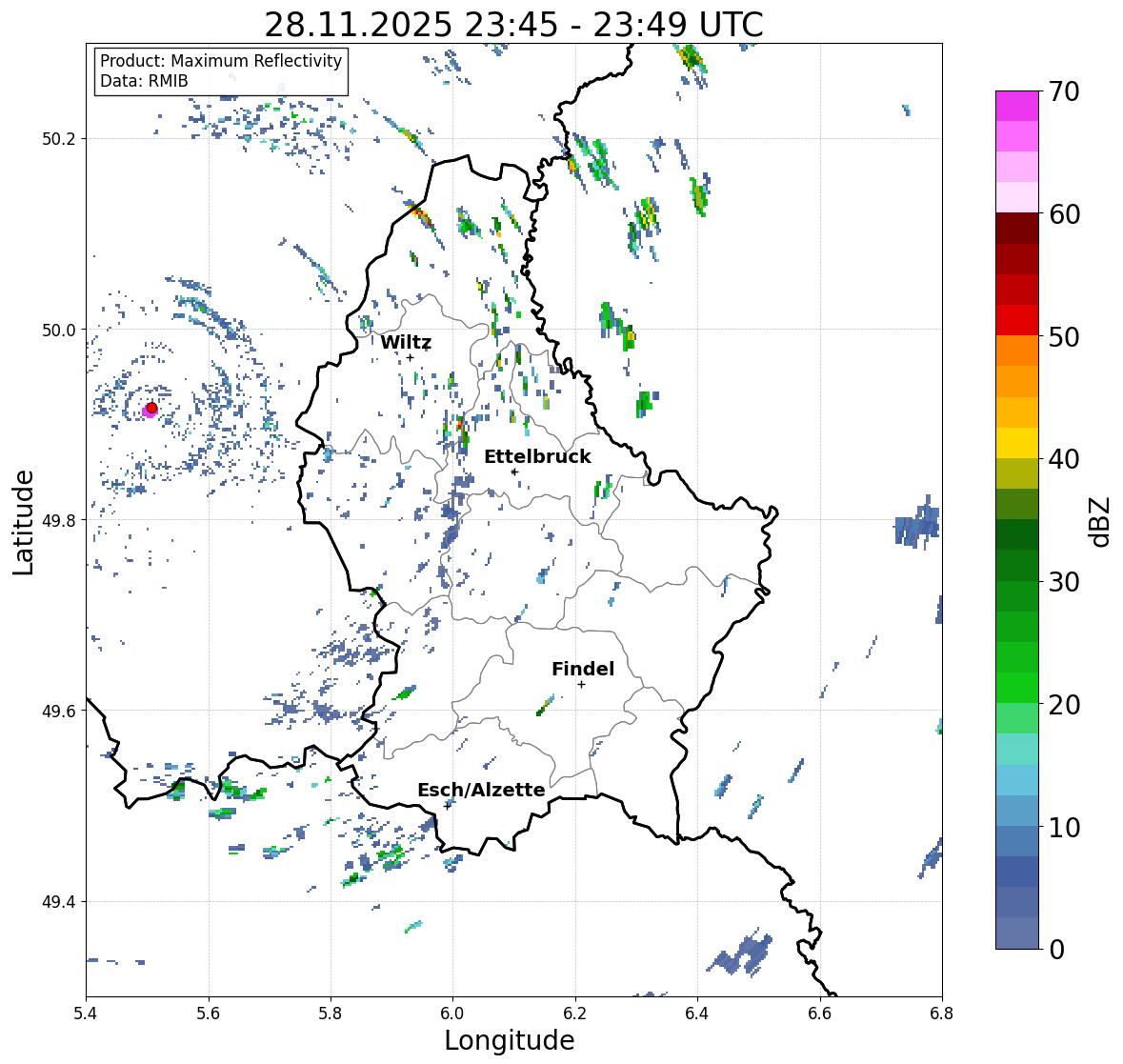1123x1064 pixels.
Task: Click the Wiltz city label
Action: coord(406,342)
